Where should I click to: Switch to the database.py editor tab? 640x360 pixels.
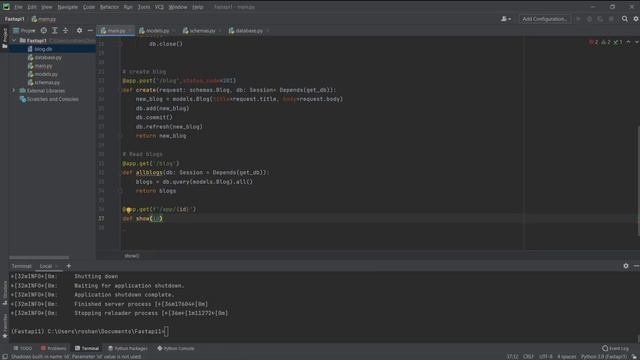coord(249,31)
